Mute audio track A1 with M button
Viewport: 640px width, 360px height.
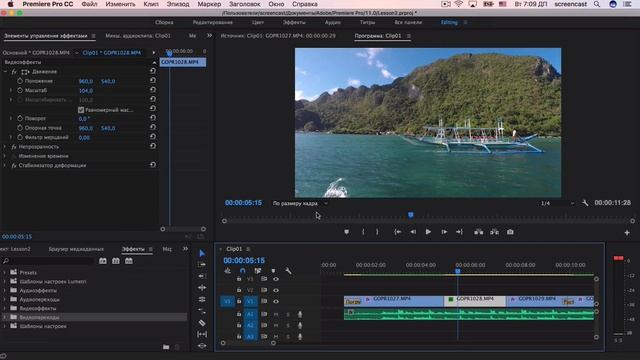(276, 314)
